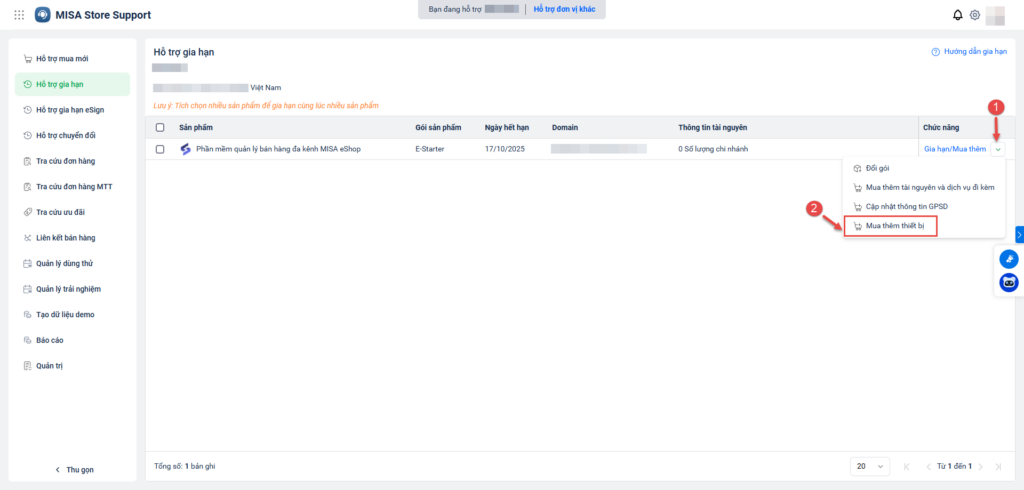Viewport: 1024px width, 490px height.
Task: Open Hỗ trợ mua mới in sidebar
Action: 72,59
